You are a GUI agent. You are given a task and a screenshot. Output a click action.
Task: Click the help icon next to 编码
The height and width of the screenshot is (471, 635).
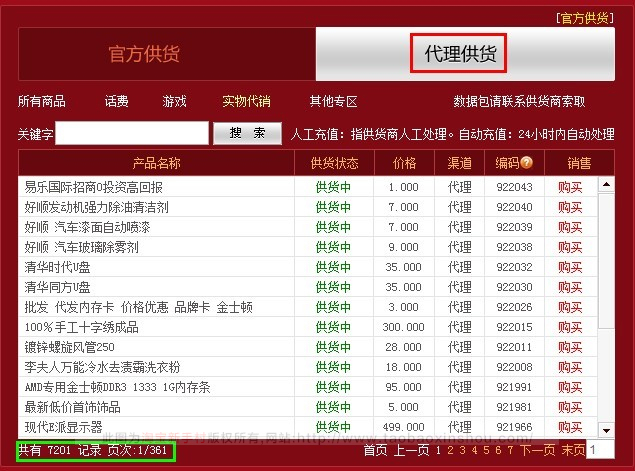pos(526,163)
